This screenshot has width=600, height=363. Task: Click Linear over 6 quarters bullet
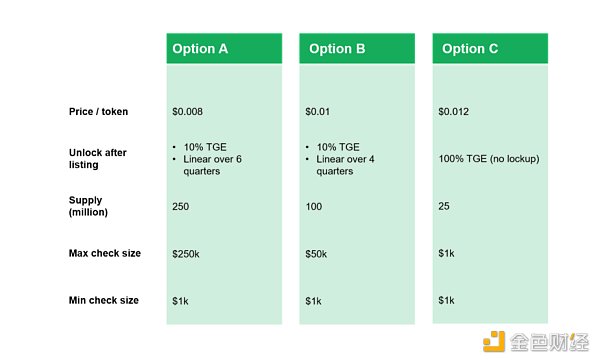click(212, 165)
